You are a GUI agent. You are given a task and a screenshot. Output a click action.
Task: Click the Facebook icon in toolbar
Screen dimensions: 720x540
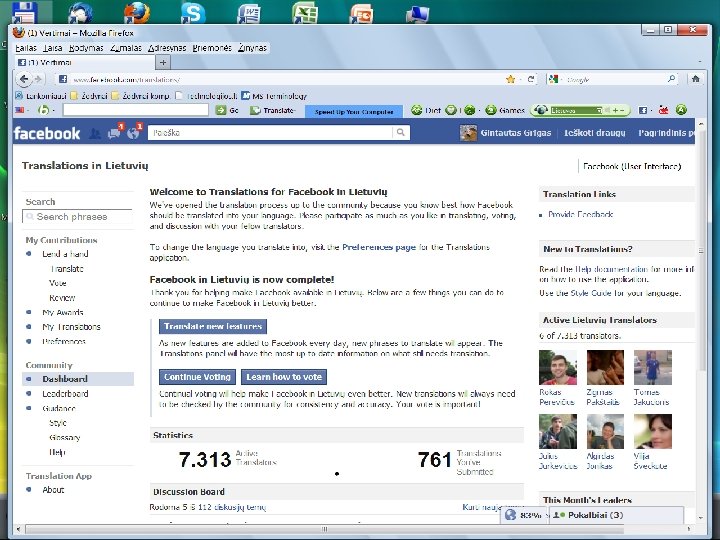643,110
